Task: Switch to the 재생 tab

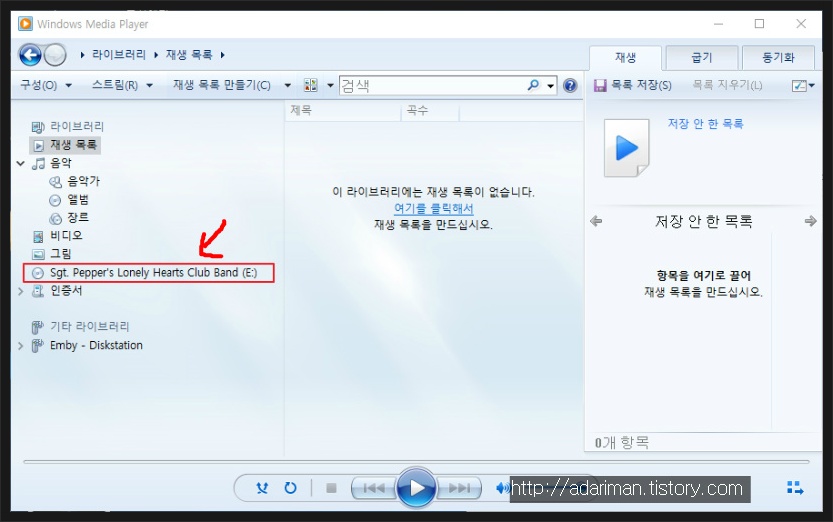Action: [x=625, y=57]
